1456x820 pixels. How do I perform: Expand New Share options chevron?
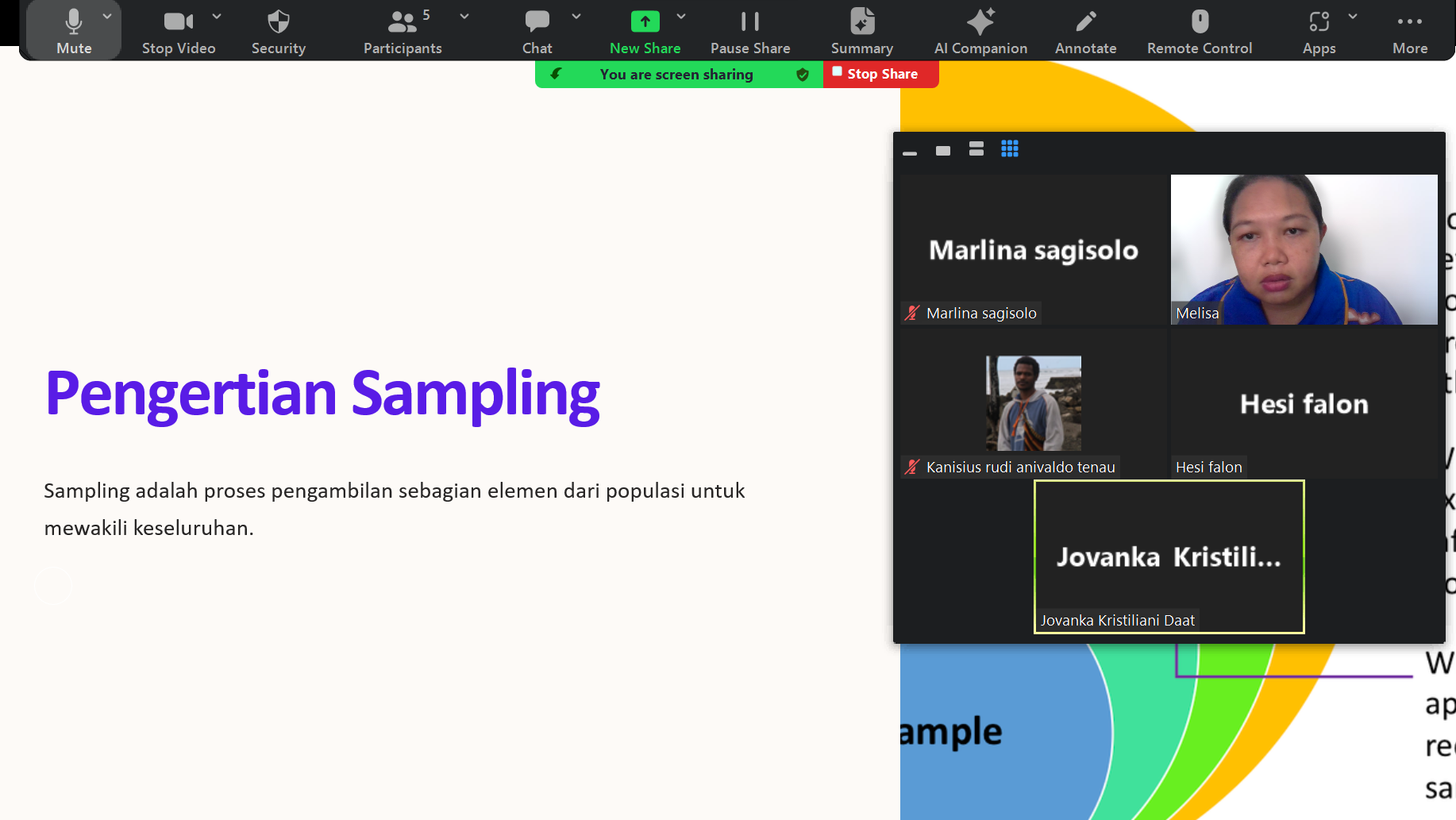point(681,16)
